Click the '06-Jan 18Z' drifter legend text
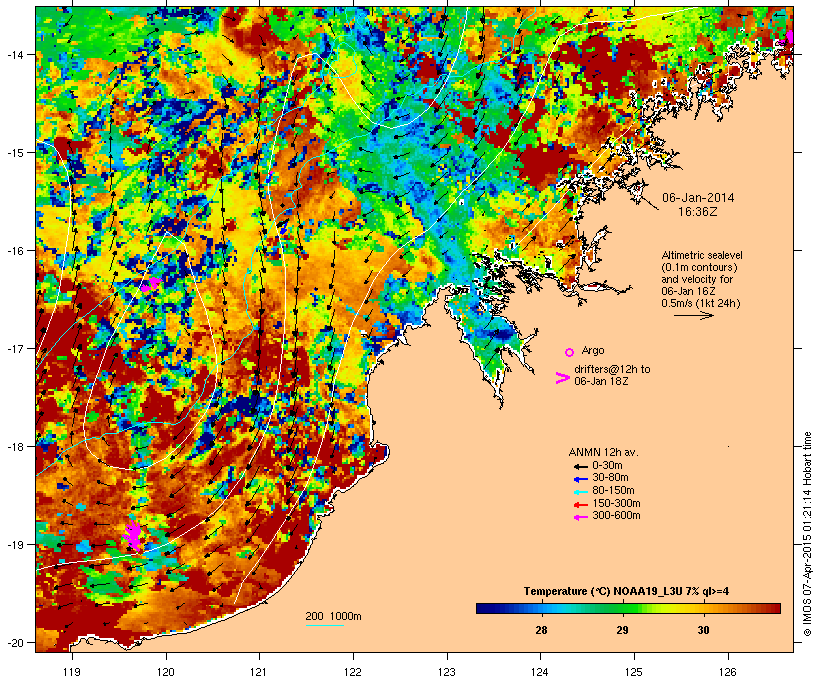The width and height of the screenshot is (820, 680). tap(601, 381)
